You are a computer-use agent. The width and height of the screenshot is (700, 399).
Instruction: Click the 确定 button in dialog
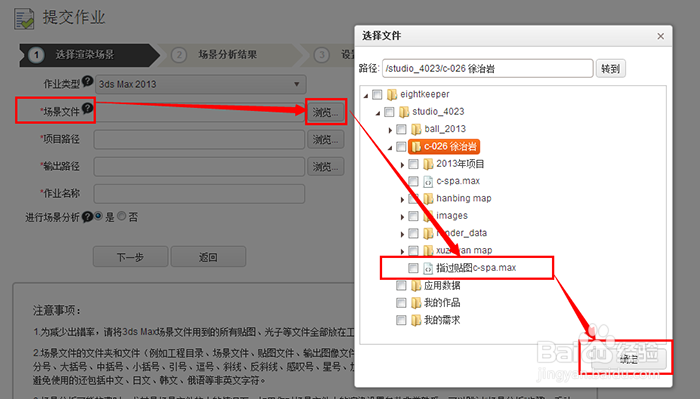pos(629,359)
